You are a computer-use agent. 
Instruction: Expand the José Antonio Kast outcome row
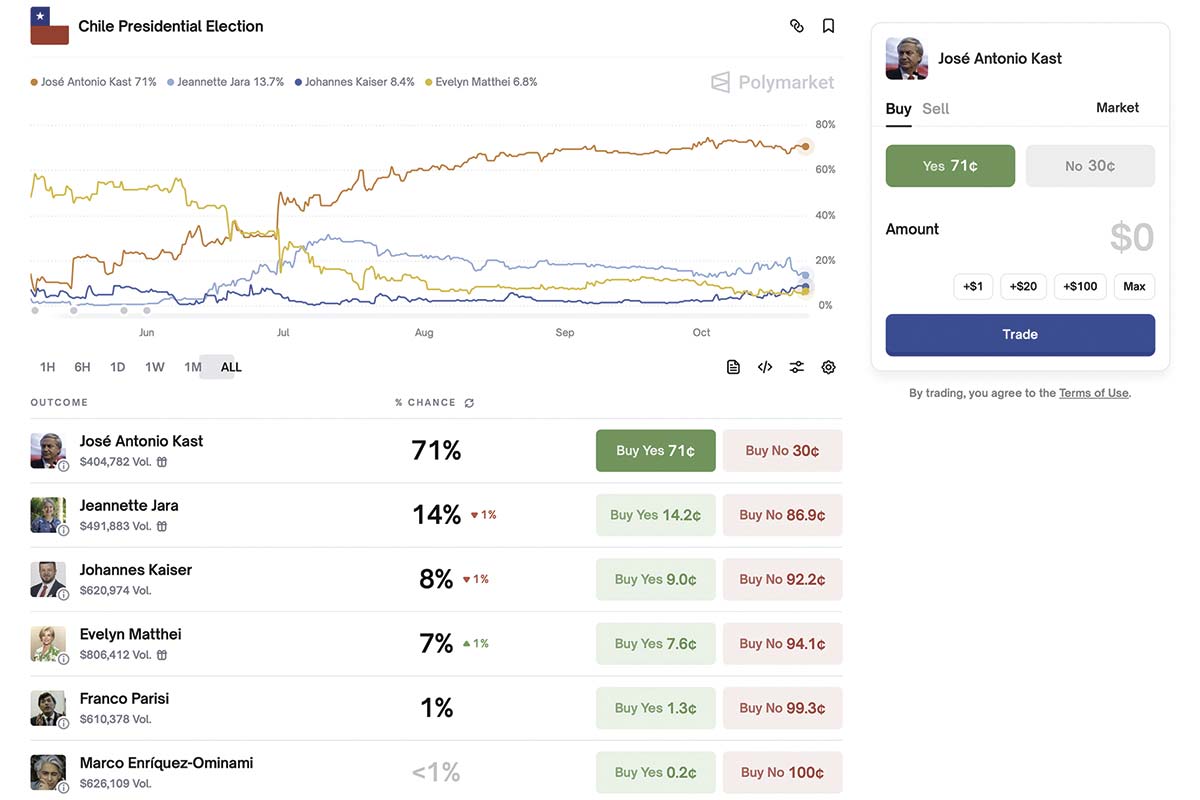(x=300, y=450)
